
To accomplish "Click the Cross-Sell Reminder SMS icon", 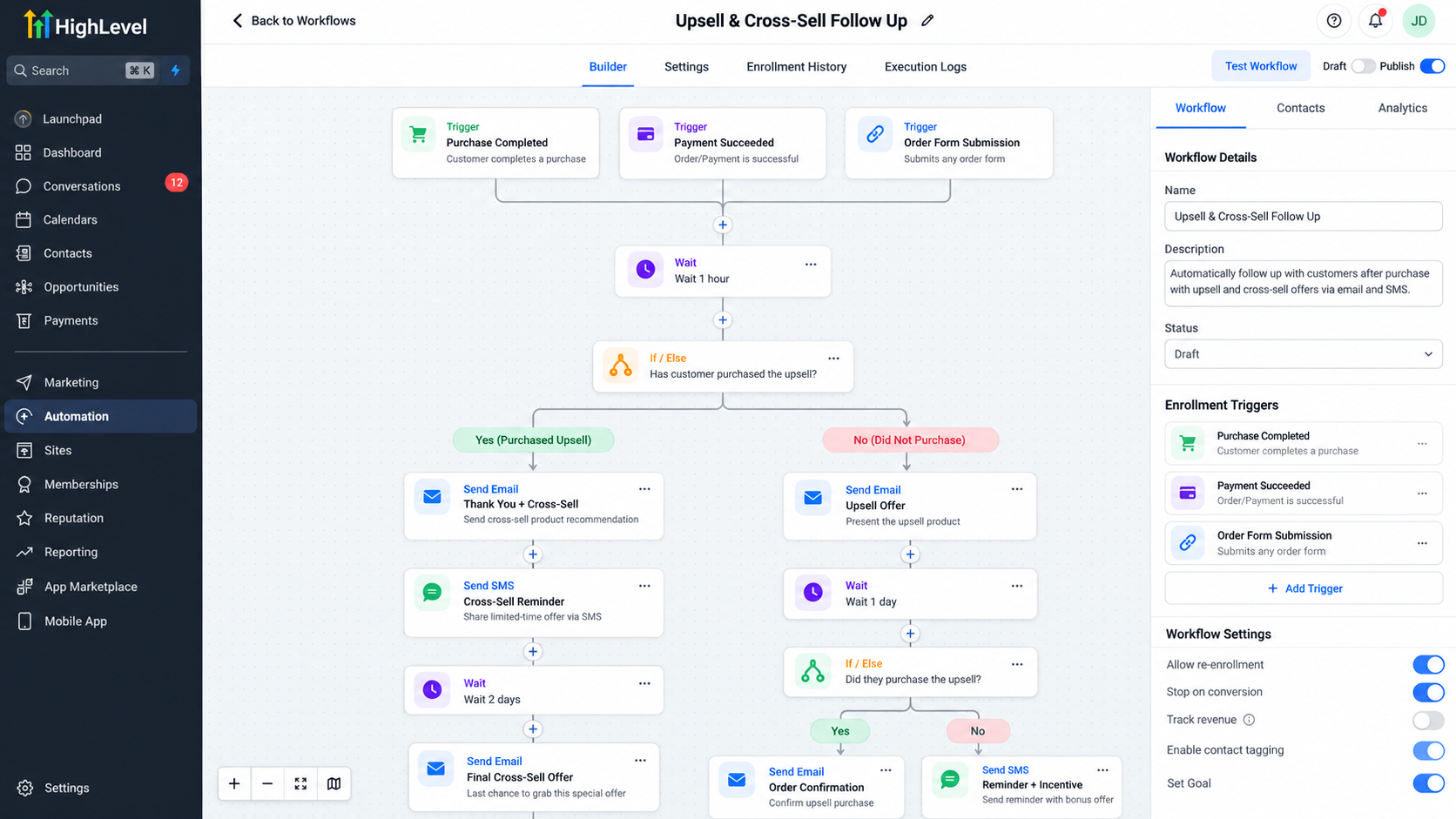I will coord(432,593).
